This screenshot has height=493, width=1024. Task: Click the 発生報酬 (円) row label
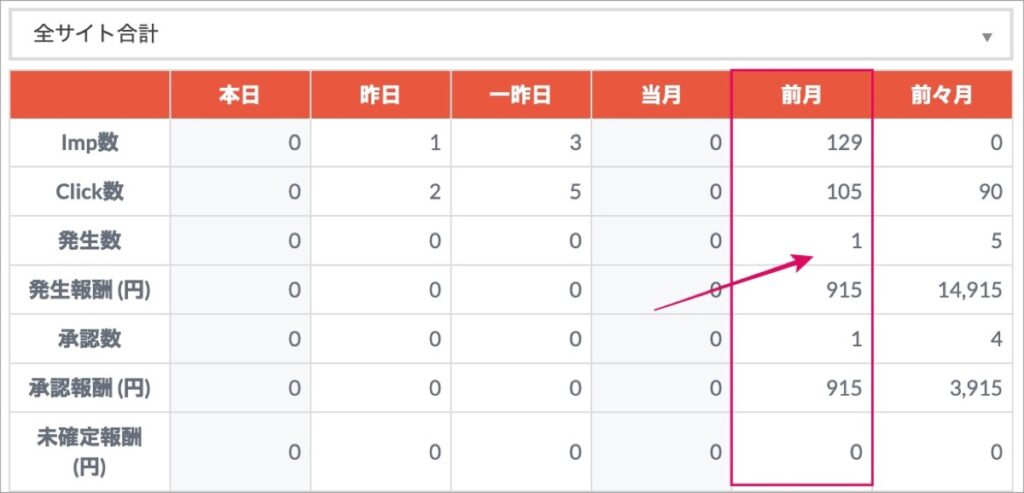point(89,290)
